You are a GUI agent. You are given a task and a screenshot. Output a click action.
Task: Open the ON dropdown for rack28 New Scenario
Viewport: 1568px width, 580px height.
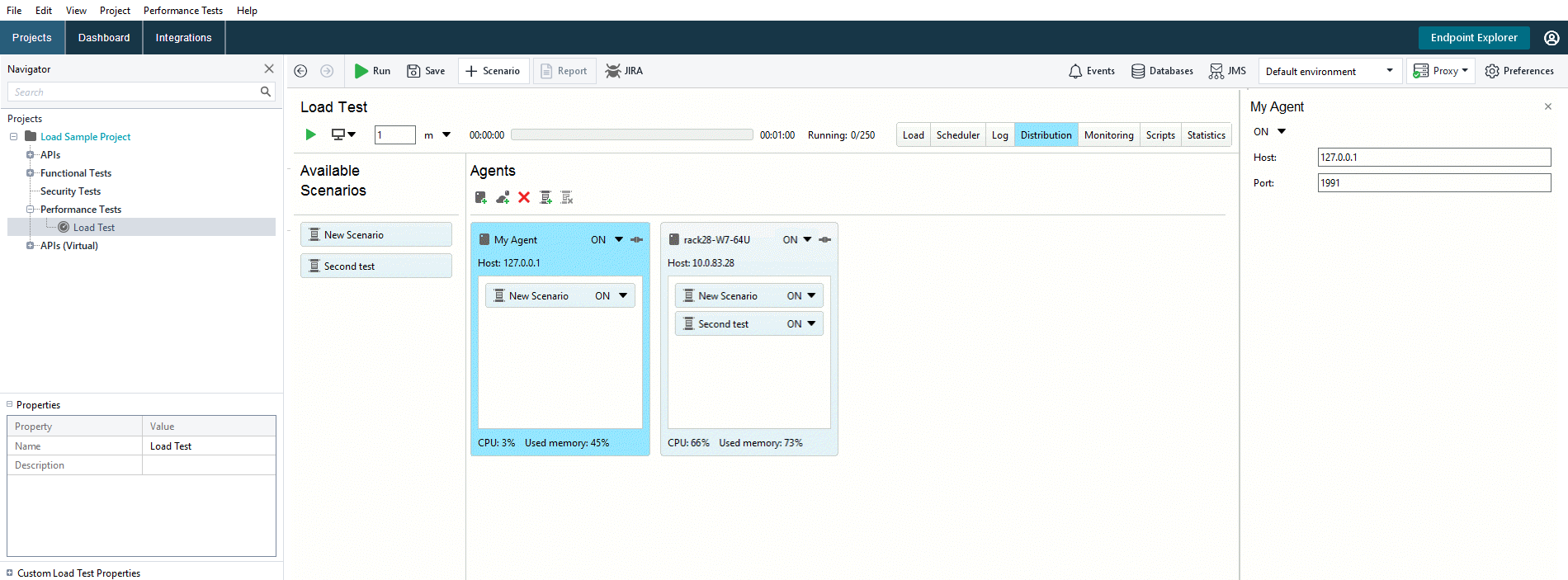pos(811,295)
